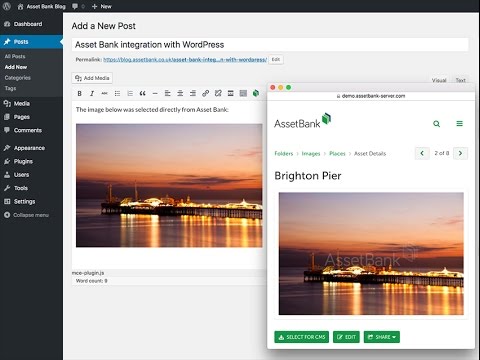Open the Plugins section
The image size is (480, 360).
(23, 161)
